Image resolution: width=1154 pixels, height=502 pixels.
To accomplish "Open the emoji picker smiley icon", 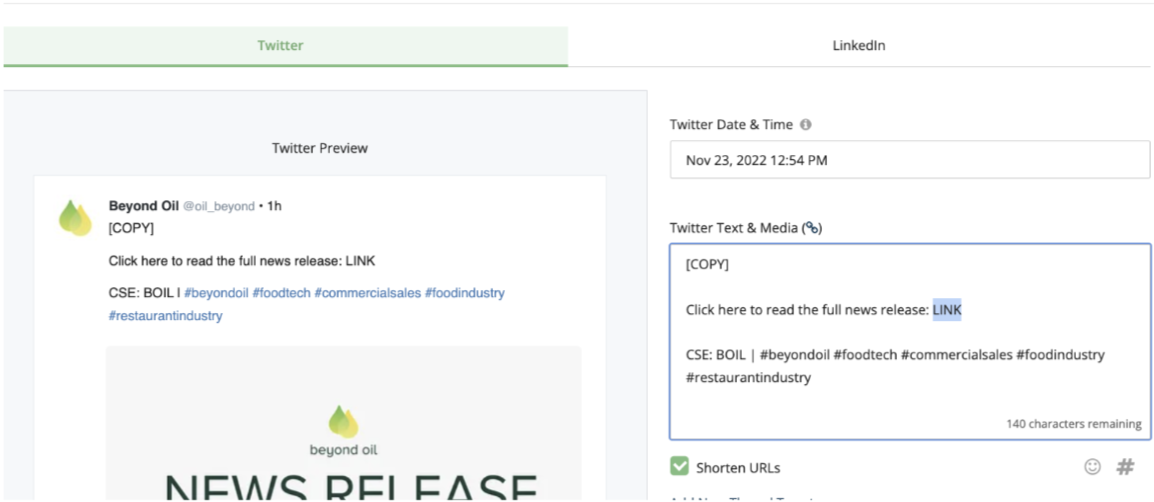I will pos(1092,467).
